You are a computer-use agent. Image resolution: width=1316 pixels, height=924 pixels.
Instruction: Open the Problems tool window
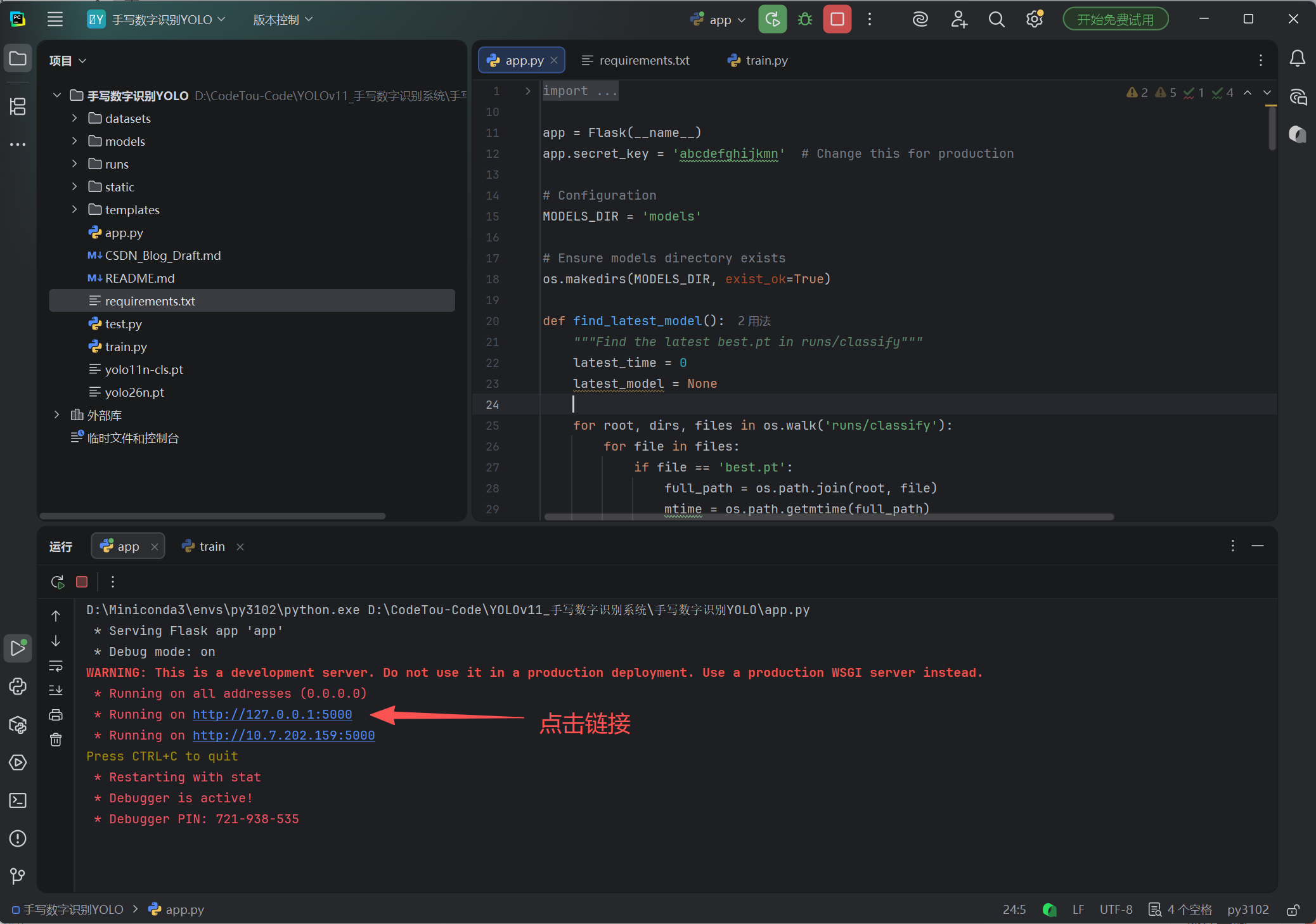point(18,838)
